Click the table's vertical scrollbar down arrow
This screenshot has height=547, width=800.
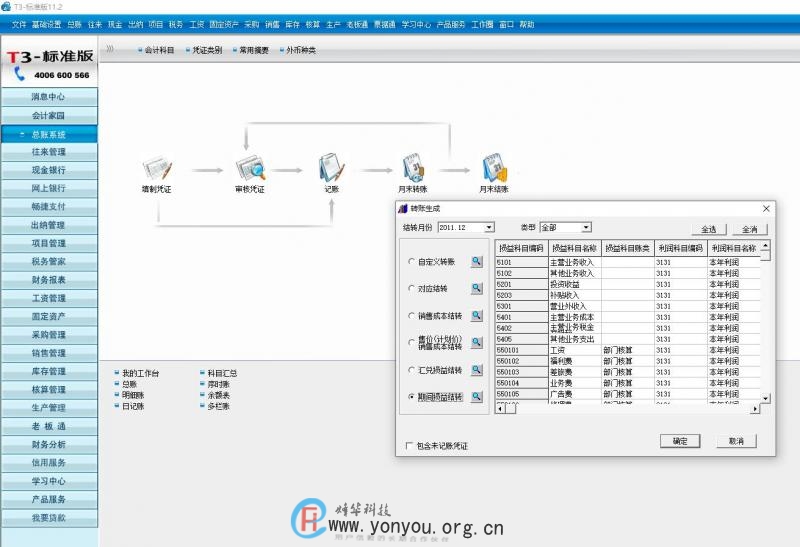pyautogui.click(x=765, y=397)
